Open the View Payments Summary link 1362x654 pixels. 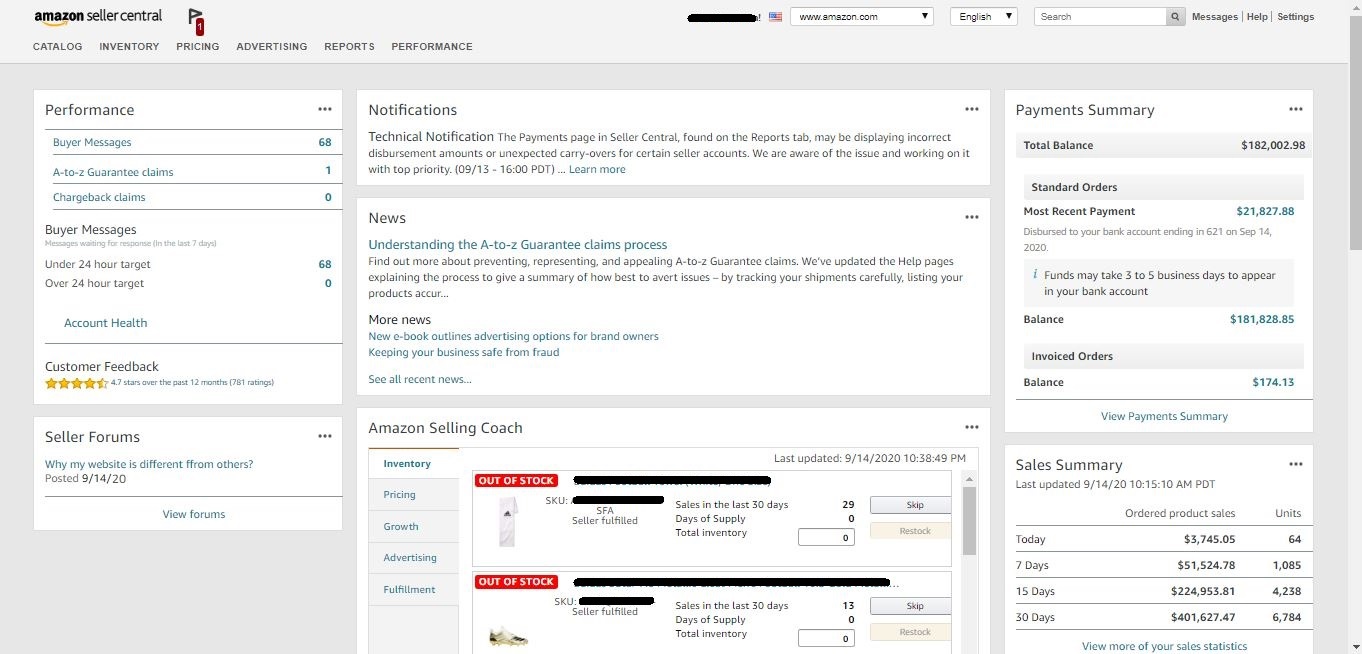pos(1164,416)
